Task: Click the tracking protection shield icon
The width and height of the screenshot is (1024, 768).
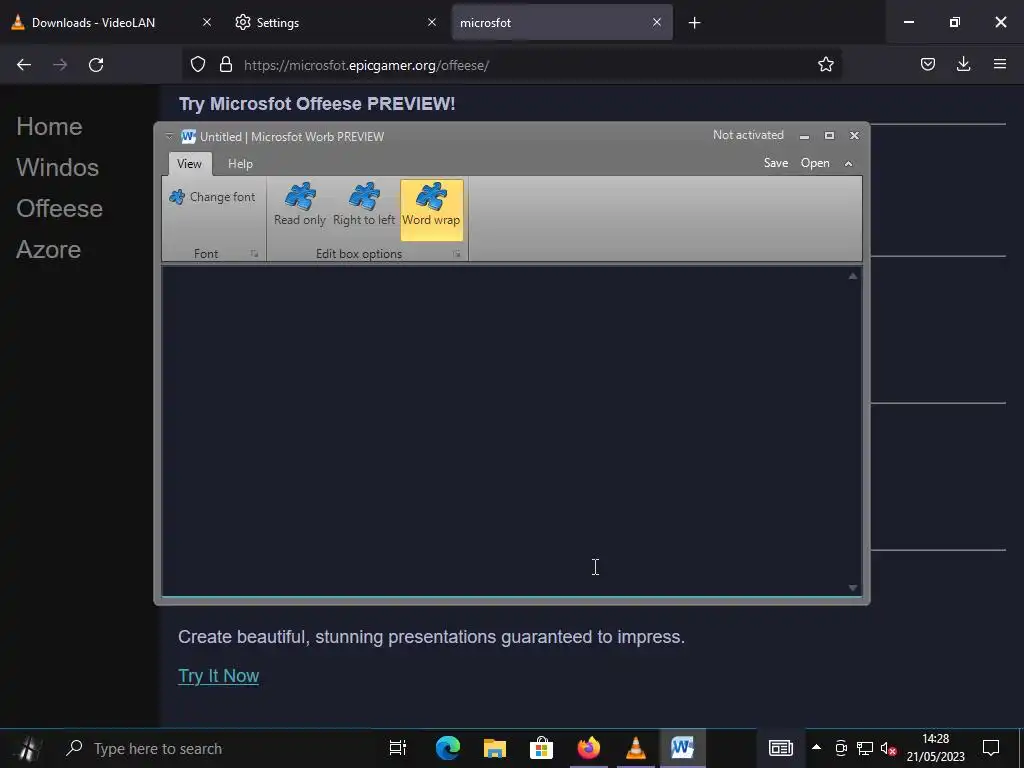Action: click(198, 64)
